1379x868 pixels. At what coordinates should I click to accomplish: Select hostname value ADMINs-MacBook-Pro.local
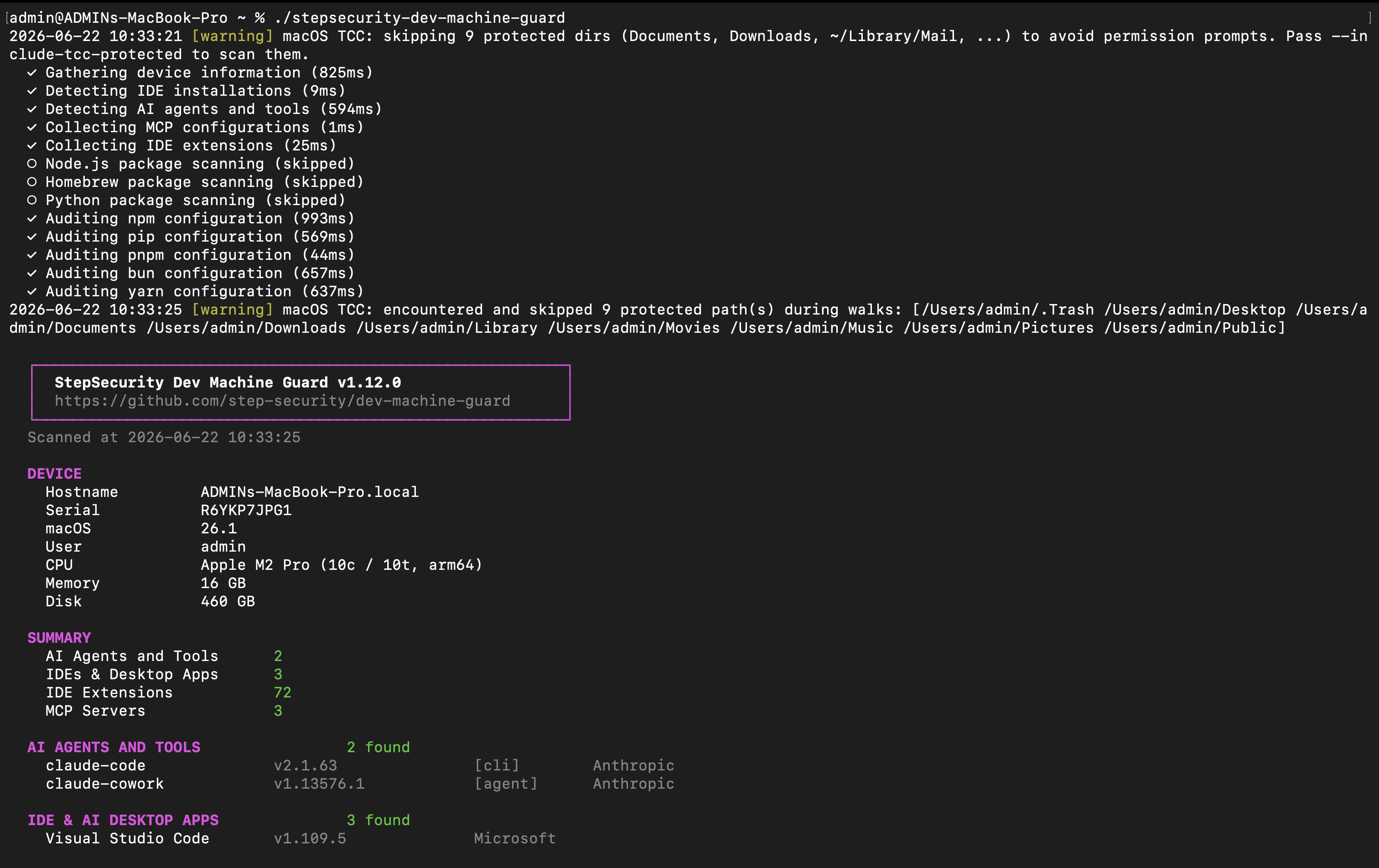[310, 492]
